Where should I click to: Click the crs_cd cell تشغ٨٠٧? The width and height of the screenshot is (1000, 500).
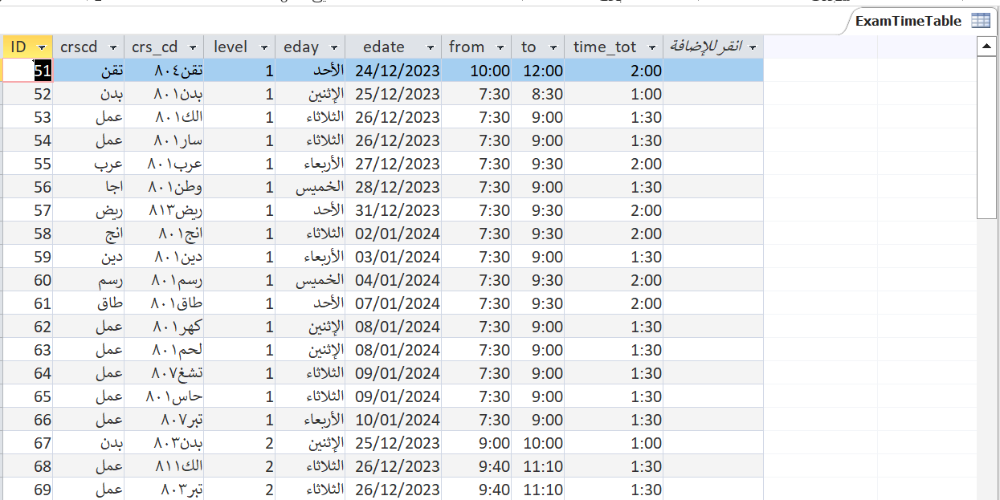point(165,373)
